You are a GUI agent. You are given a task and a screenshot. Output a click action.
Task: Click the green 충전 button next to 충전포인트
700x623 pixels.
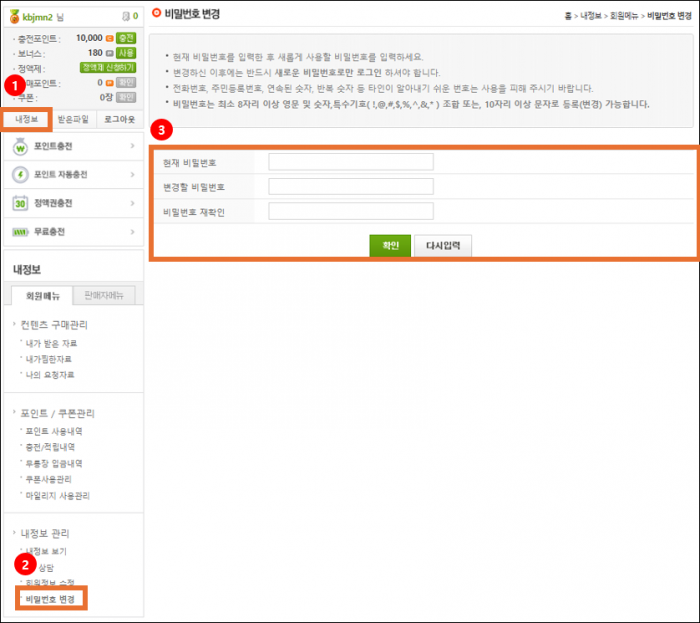(x=126, y=37)
